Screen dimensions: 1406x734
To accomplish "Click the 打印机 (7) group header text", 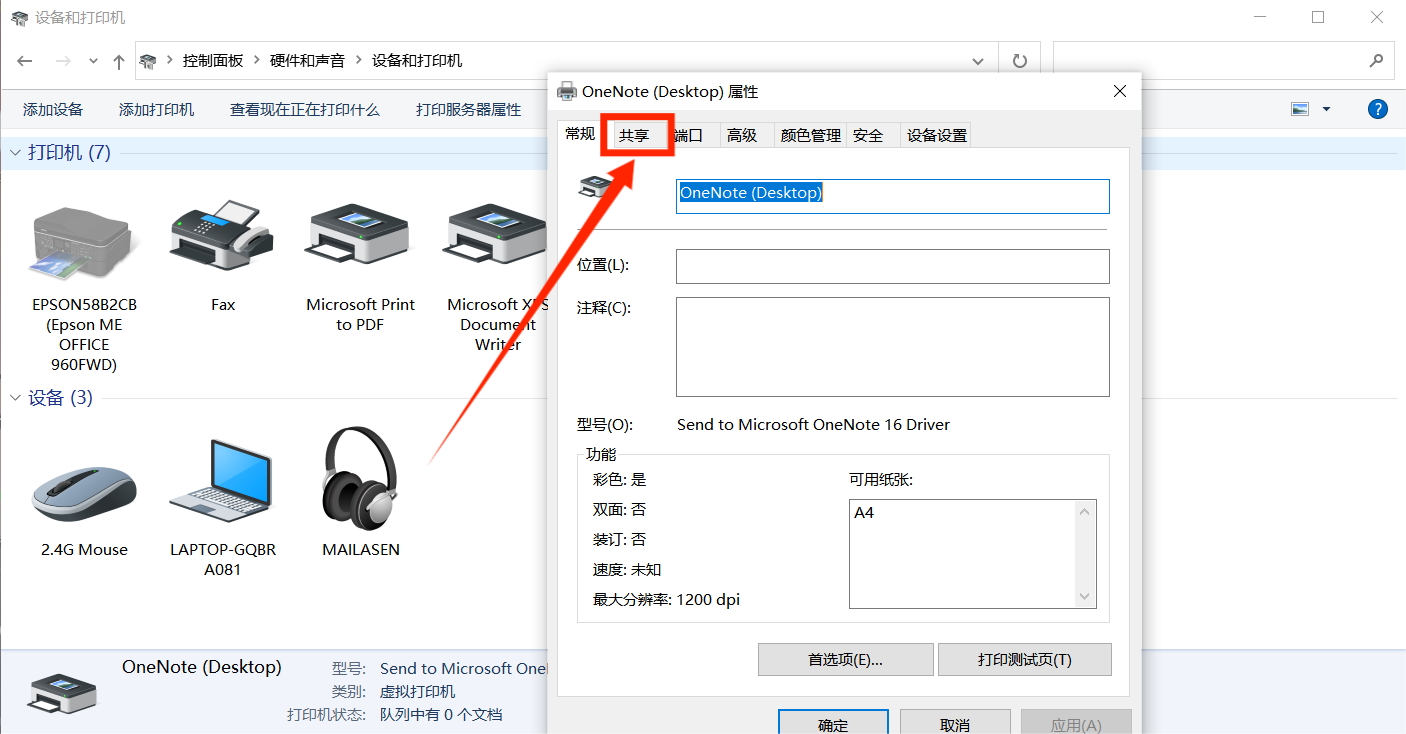I will pyautogui.click(x=70, y=153).
